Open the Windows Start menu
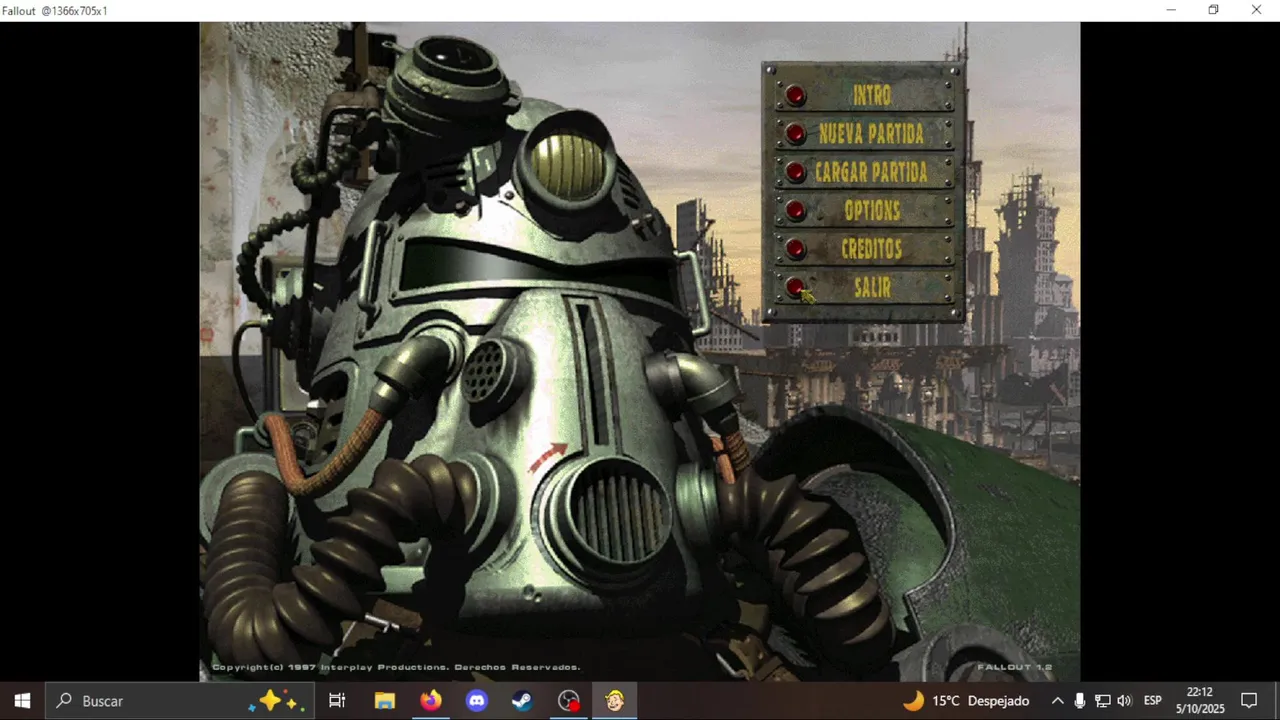 tap(22, 701)
